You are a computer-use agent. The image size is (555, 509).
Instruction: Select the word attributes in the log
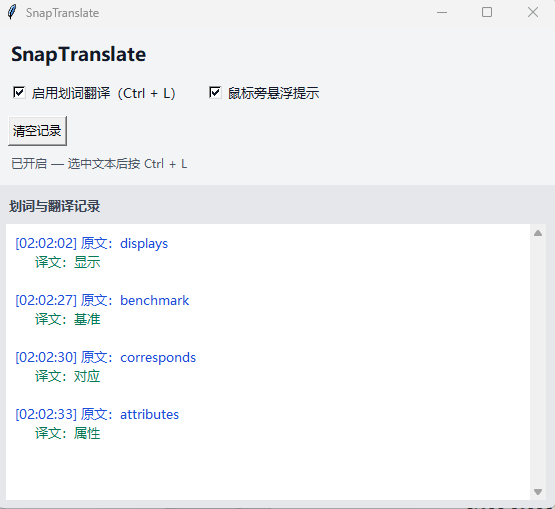tap(150, 414)
